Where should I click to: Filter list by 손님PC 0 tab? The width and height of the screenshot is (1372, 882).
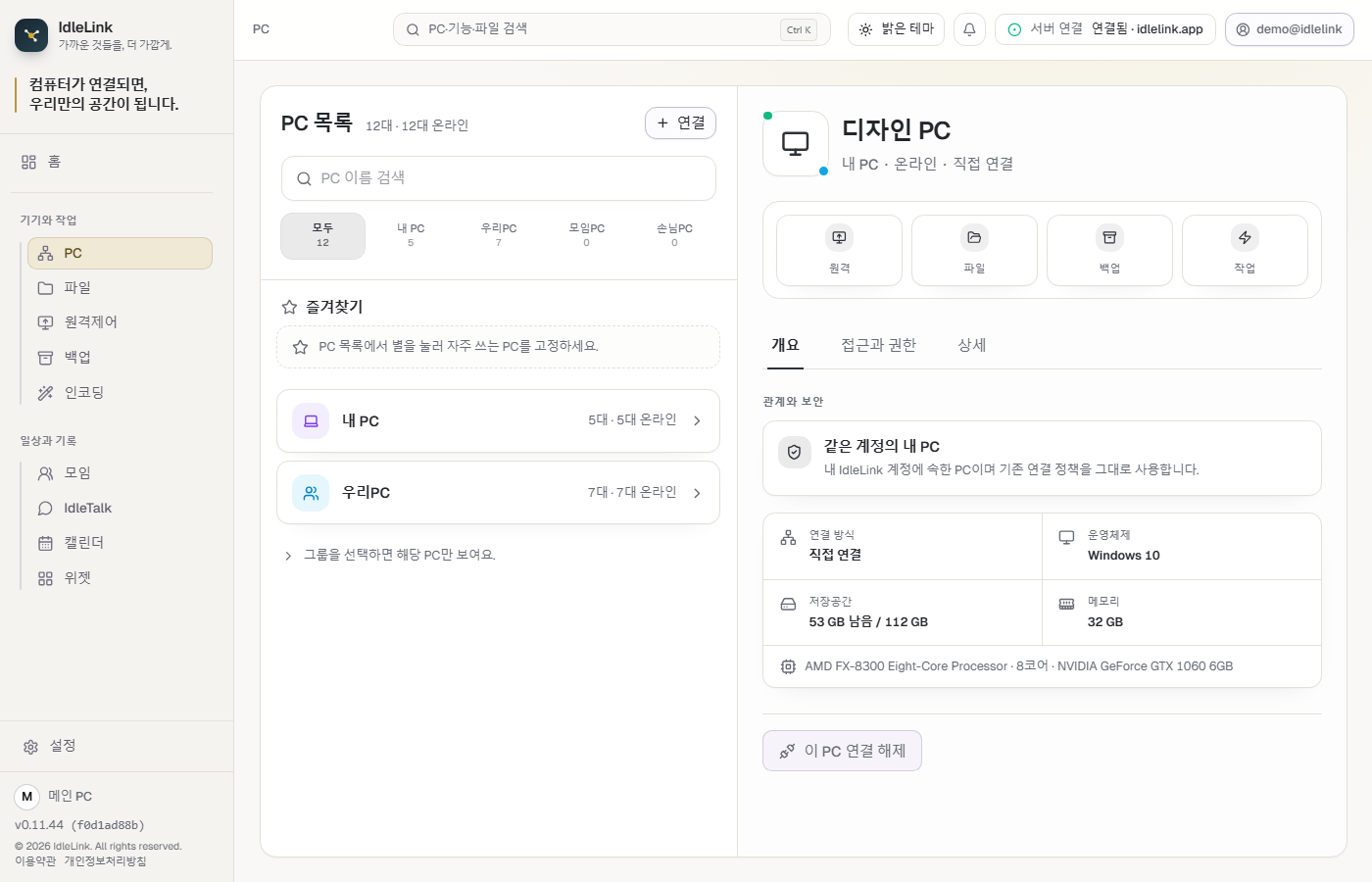tap(674, 235)
